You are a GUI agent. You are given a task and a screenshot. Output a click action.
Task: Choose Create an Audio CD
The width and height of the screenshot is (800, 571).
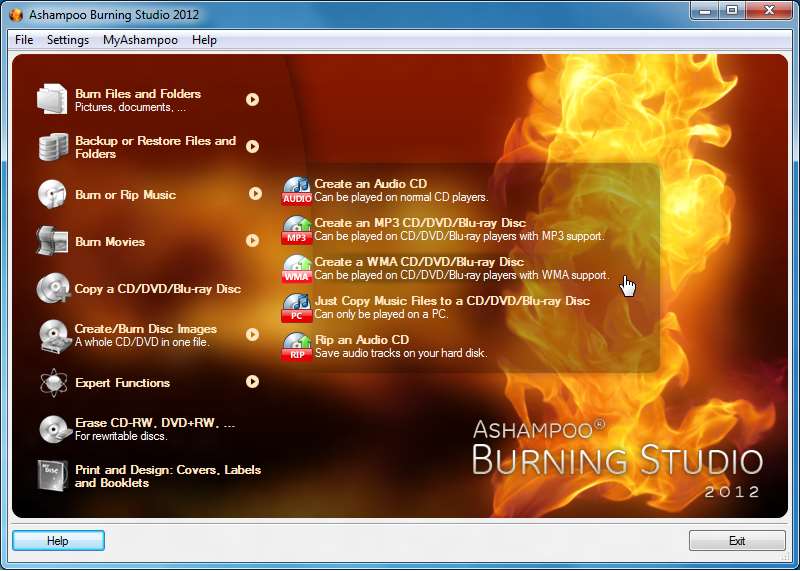371,184
